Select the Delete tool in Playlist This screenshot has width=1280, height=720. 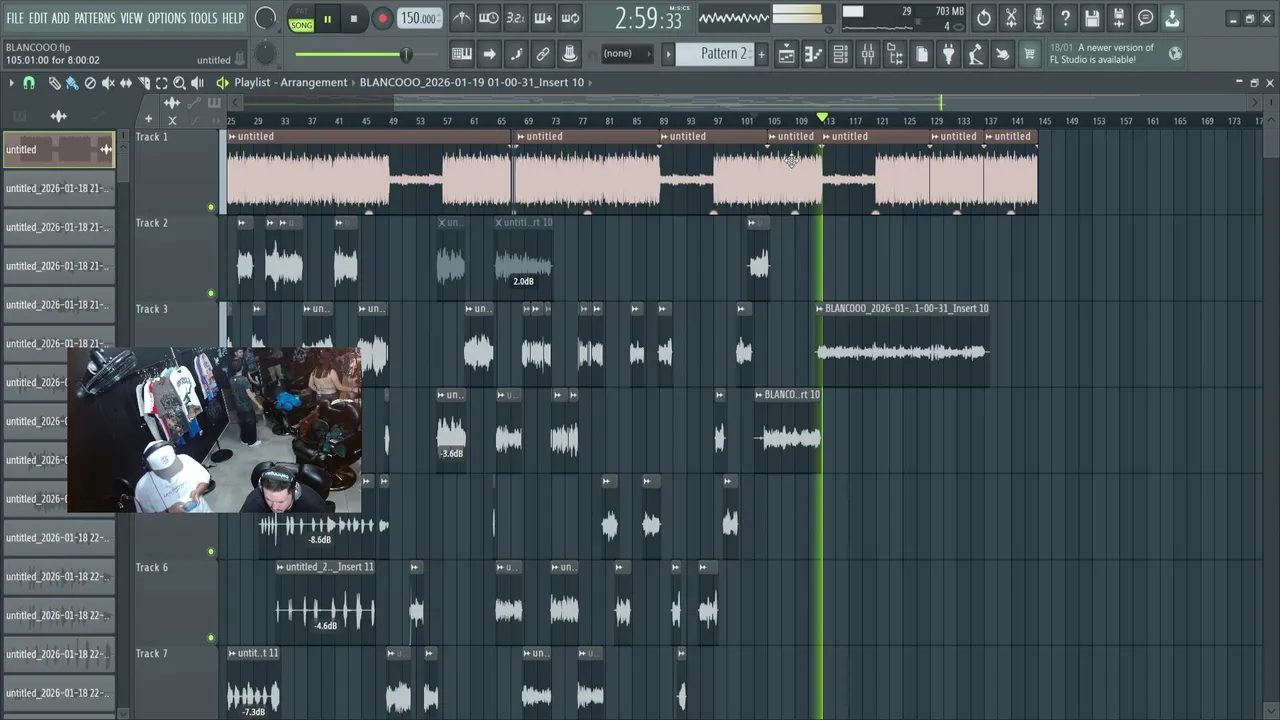click(90, 83)
